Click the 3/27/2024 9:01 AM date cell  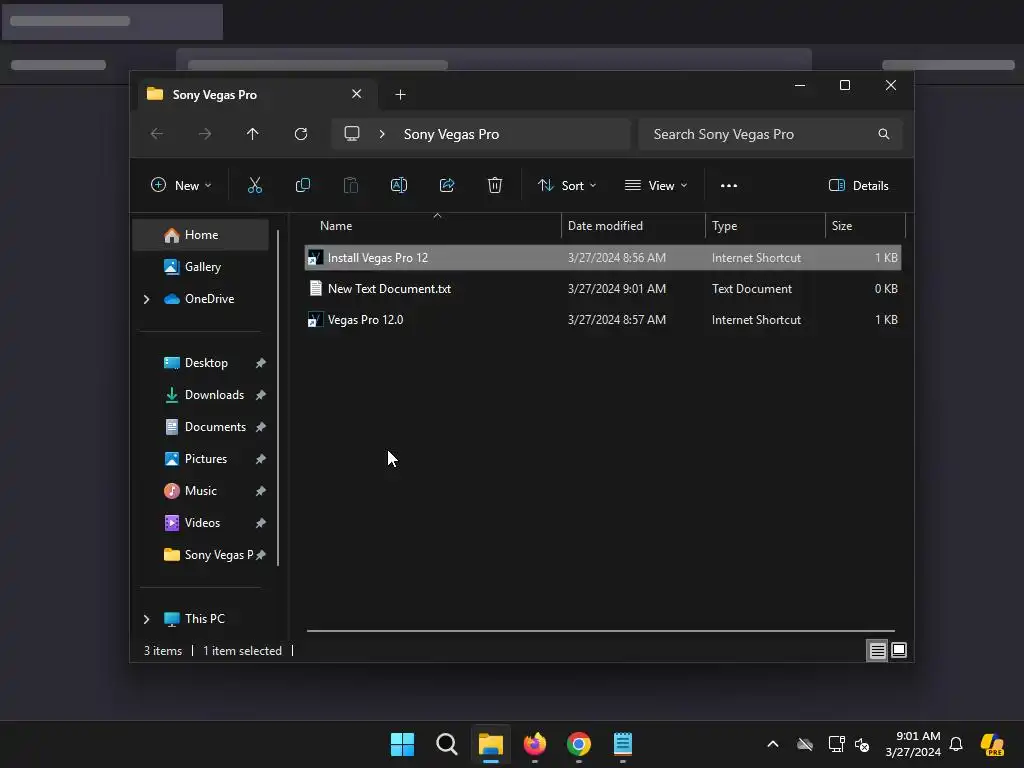[616, 289]
